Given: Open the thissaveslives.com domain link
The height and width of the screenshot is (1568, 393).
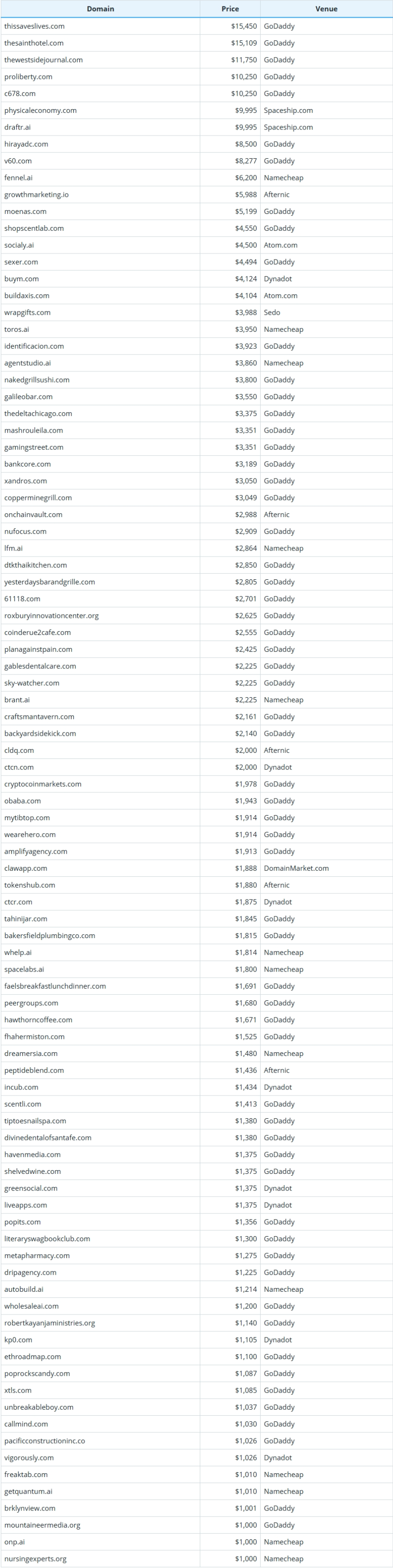Looking at the screenshot, I should 34,26.
